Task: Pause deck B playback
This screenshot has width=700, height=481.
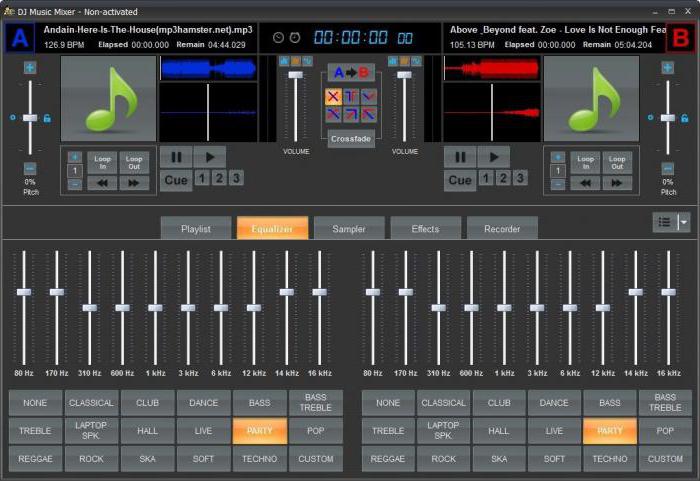Action: point(459,157)
